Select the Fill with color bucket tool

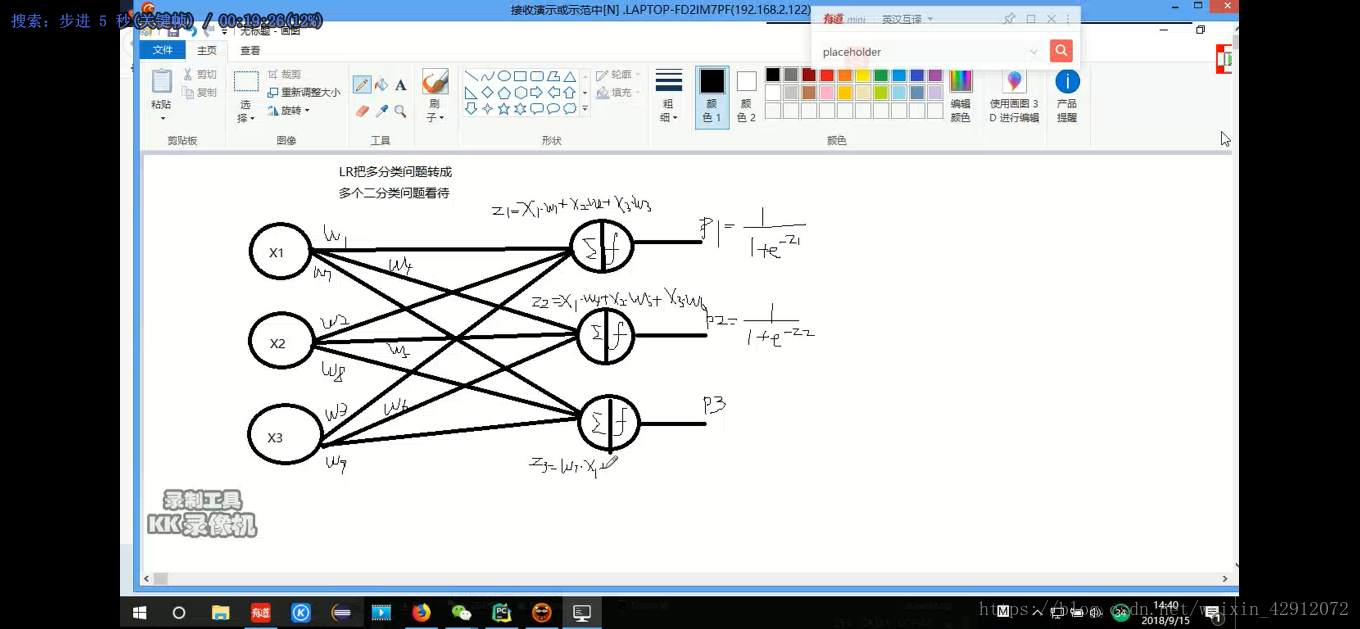pos(381,86)
